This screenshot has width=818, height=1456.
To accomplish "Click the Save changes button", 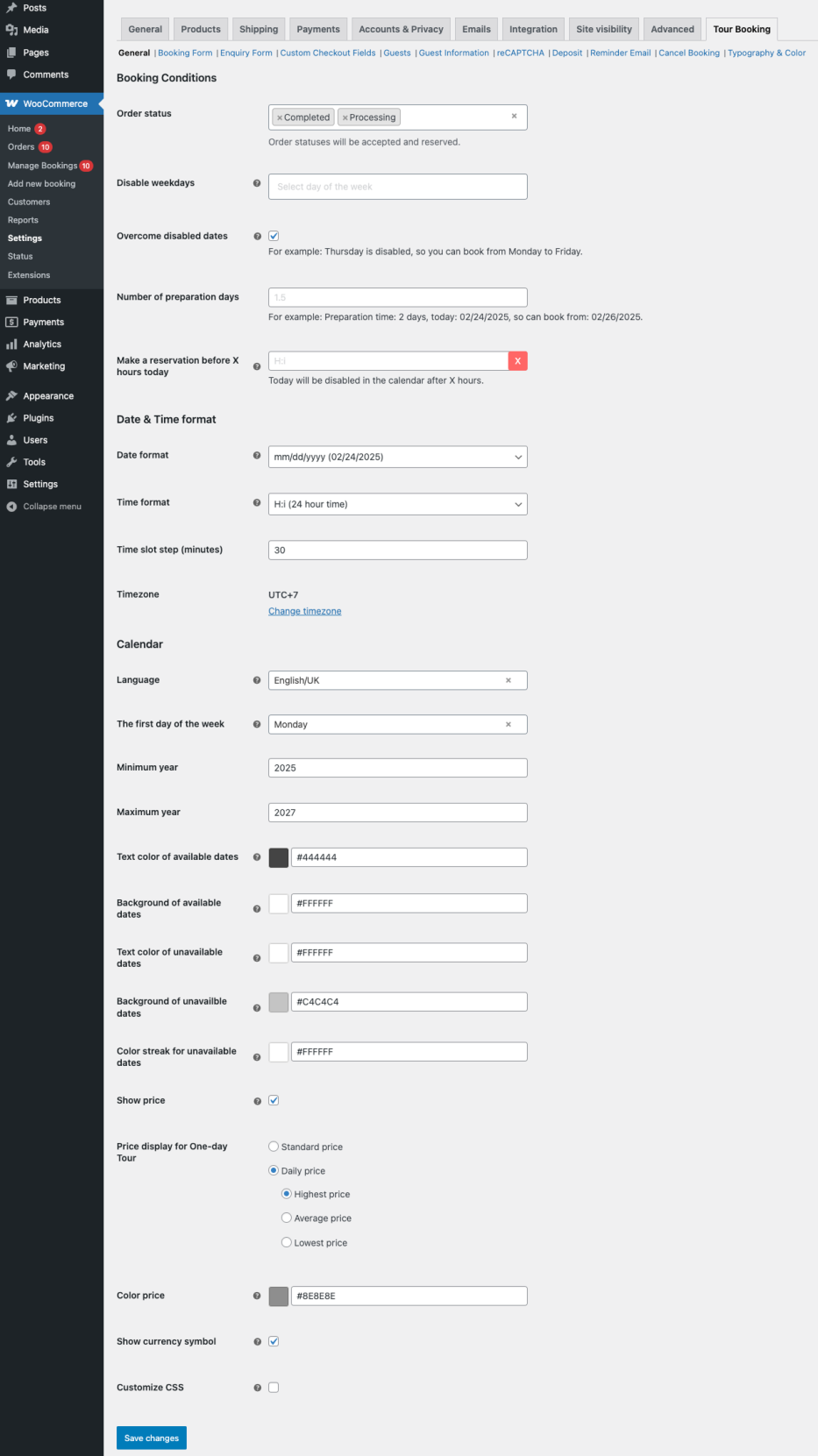I will [151, 1438].
